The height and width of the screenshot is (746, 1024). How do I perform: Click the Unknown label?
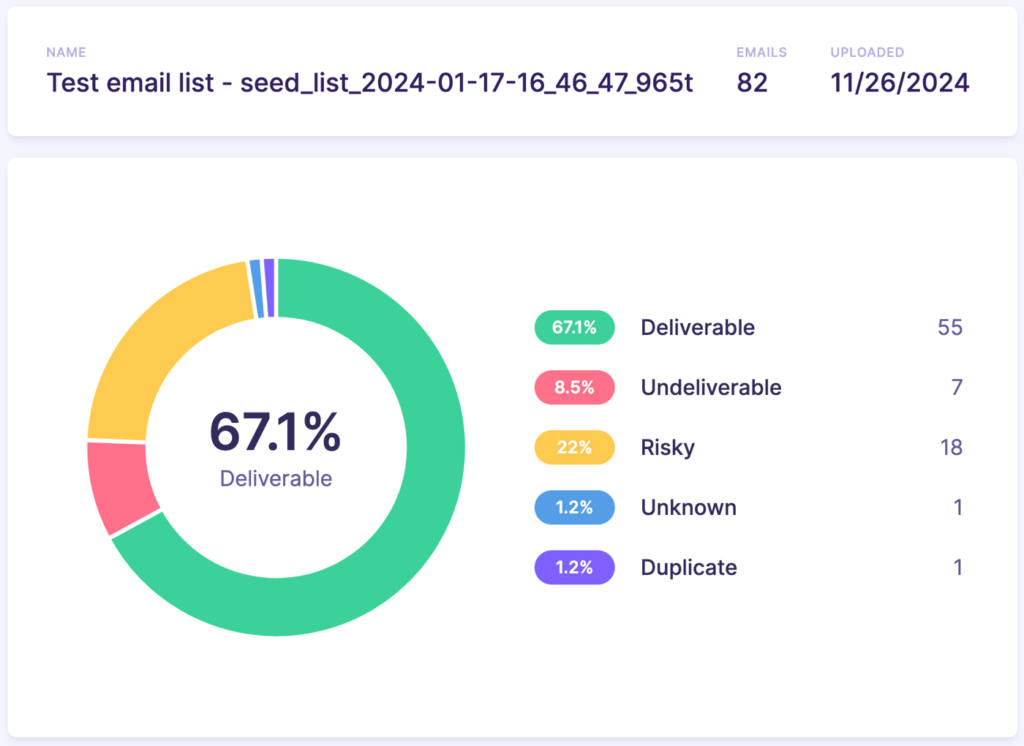[688, 507]
